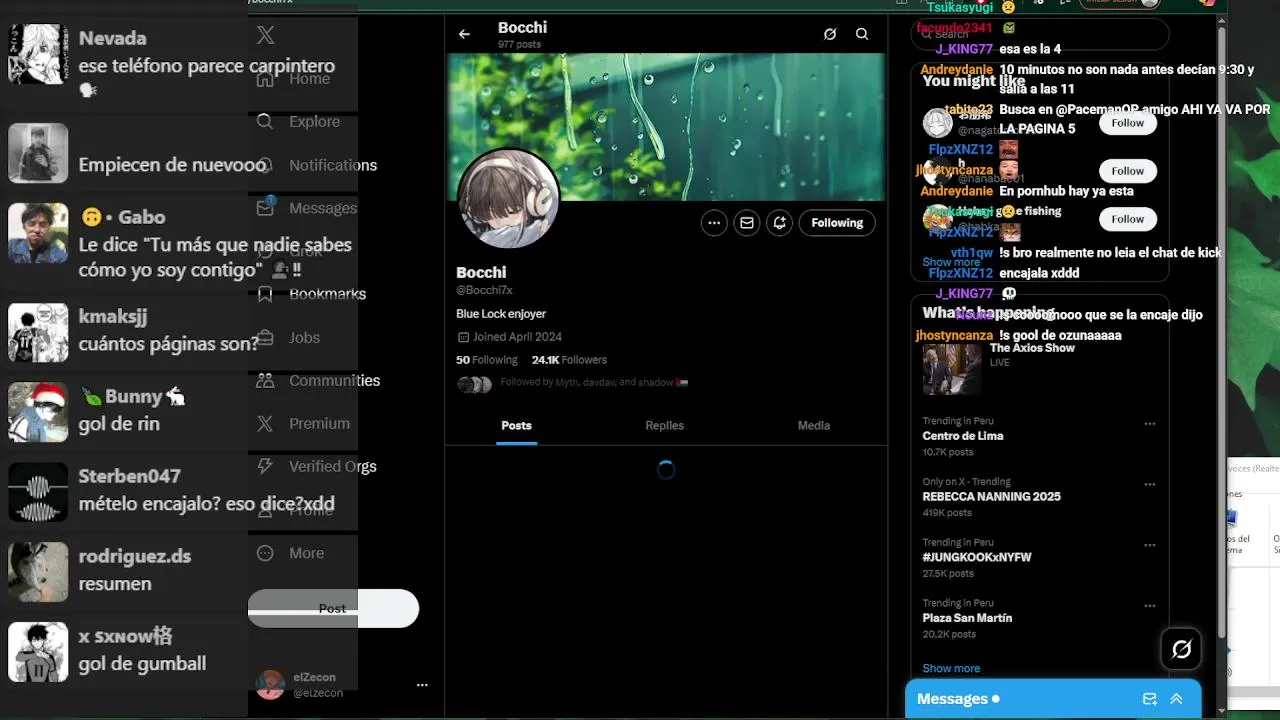Viewport: 1280px width, 720px height.
Task: Click the @Bocchi7x handle text
Action: [x=484, y=290]
